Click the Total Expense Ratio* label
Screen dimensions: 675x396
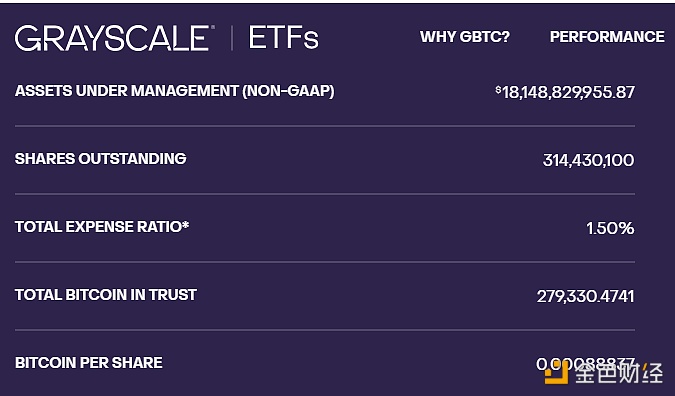[x=102, y=226]
